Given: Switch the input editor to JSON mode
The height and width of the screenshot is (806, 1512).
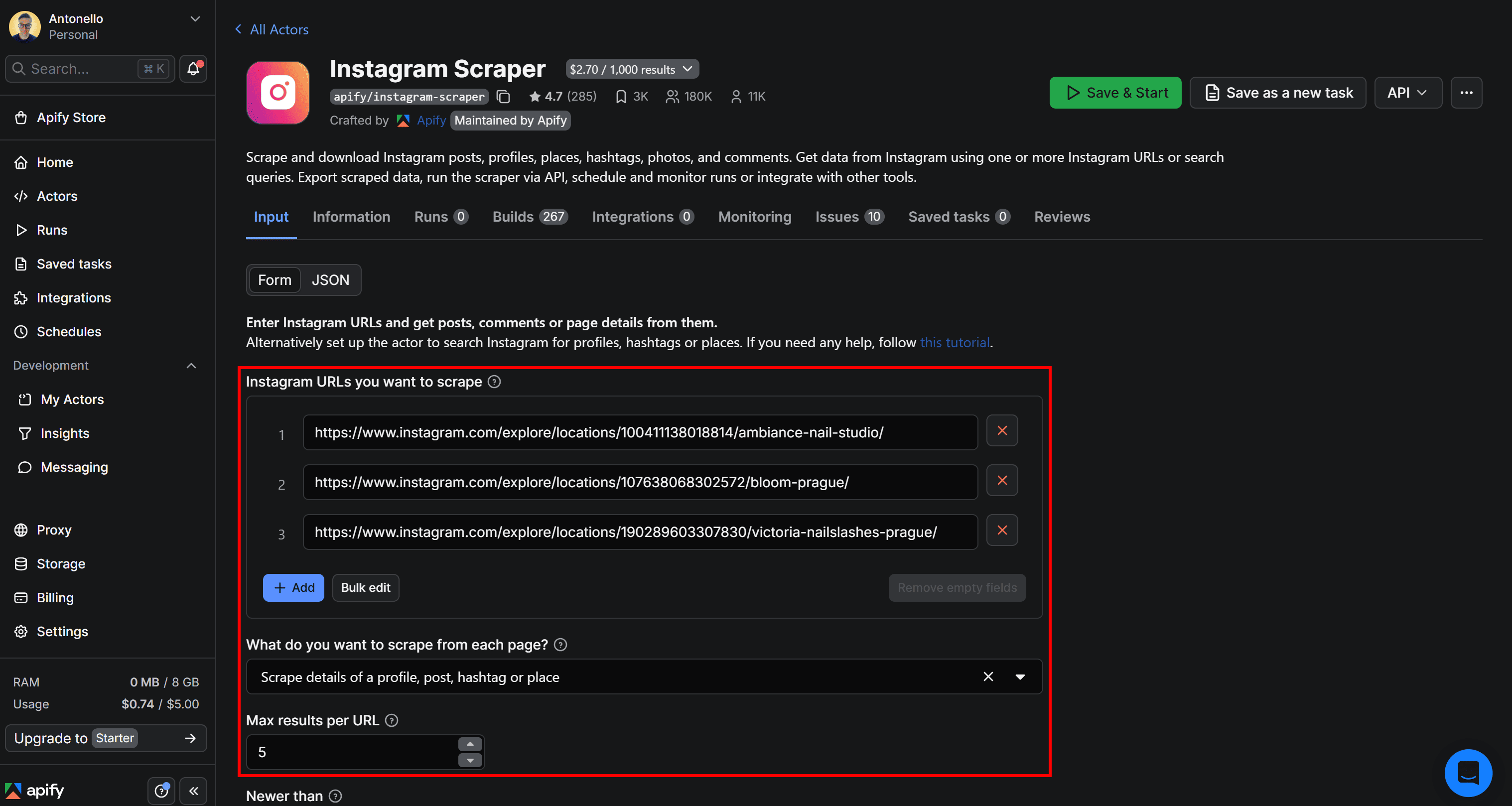Looking at the screenshot, I should [x=330, y=280].
